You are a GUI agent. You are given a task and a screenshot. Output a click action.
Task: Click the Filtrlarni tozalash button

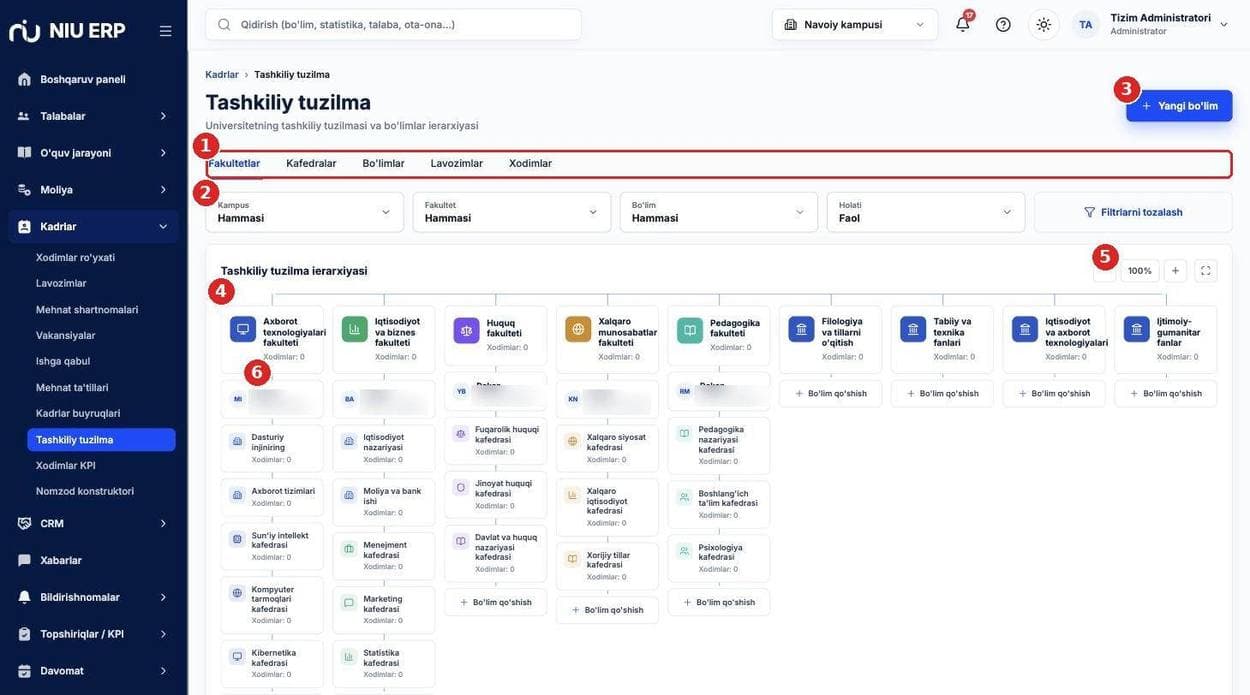[x=1133, y=212]
